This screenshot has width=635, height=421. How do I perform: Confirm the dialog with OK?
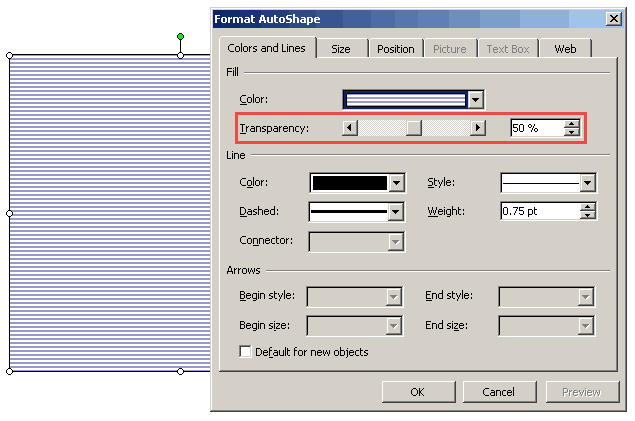pyautogui.click(x=418, y=392)
